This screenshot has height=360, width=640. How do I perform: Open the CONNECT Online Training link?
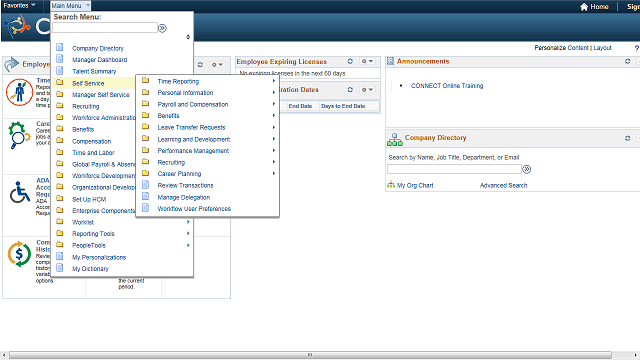pyautogui.click(x=447, y=86)
